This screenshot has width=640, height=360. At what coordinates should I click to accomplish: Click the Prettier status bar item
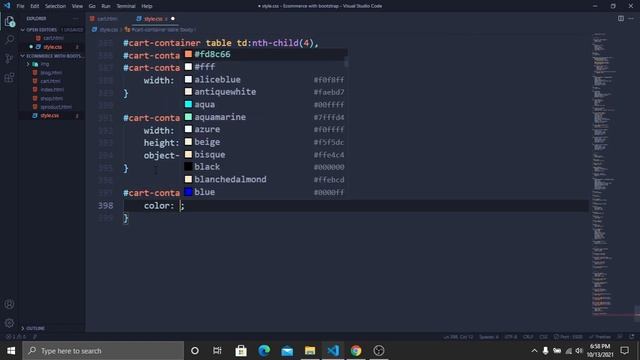[x=600, y=337]
